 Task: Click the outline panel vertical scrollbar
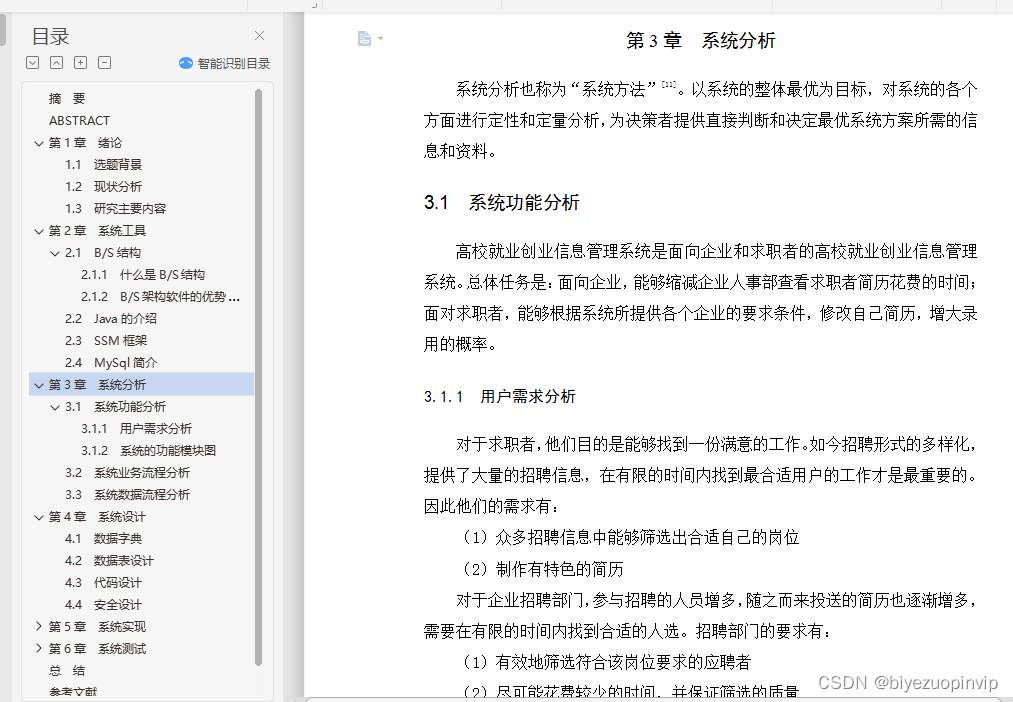[258, 377]
